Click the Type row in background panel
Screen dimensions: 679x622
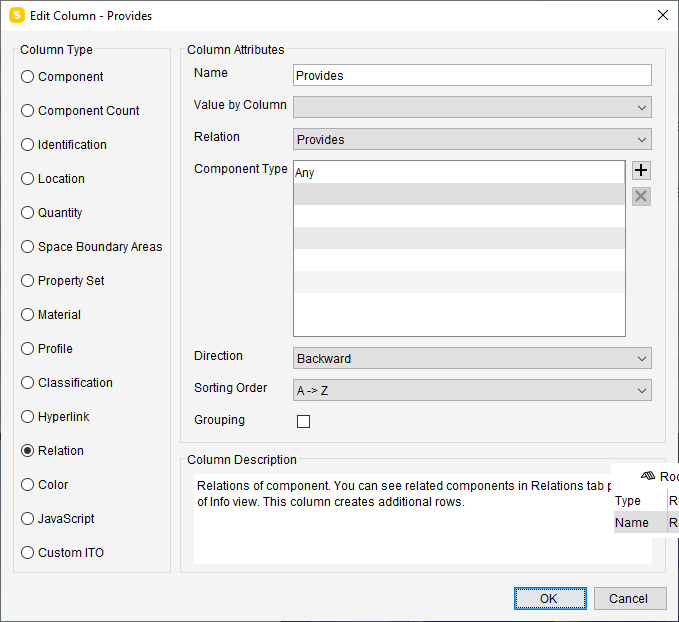(x=646, y=501)
